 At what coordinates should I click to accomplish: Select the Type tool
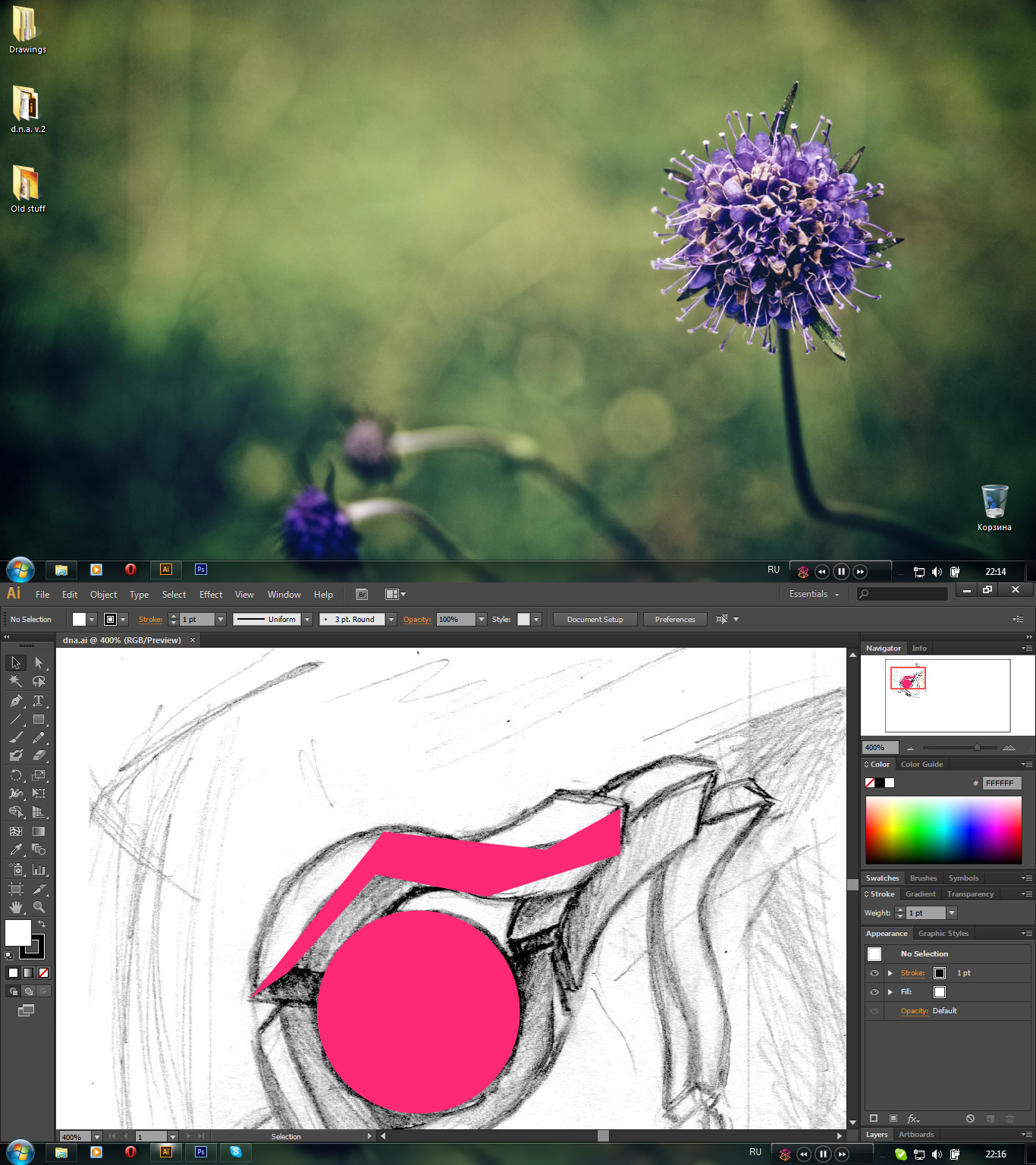38,700
